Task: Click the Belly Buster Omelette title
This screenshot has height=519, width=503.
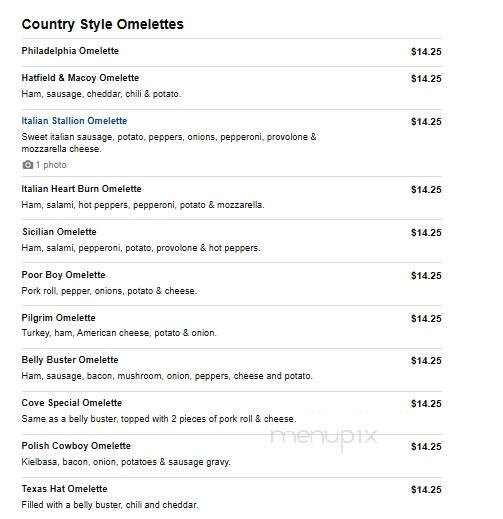Action: tap(70, 360)
